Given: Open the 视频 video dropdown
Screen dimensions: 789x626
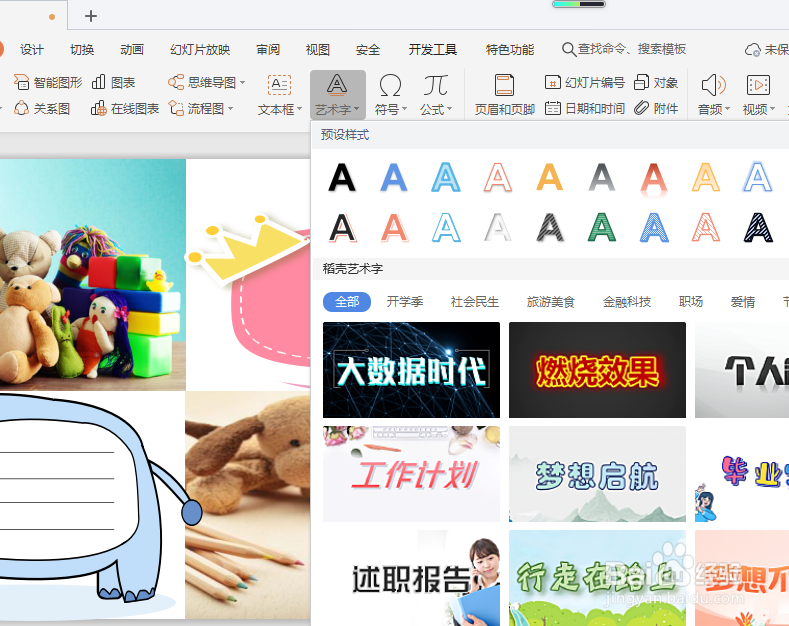Looking at the screenshot, I should 758,95.
